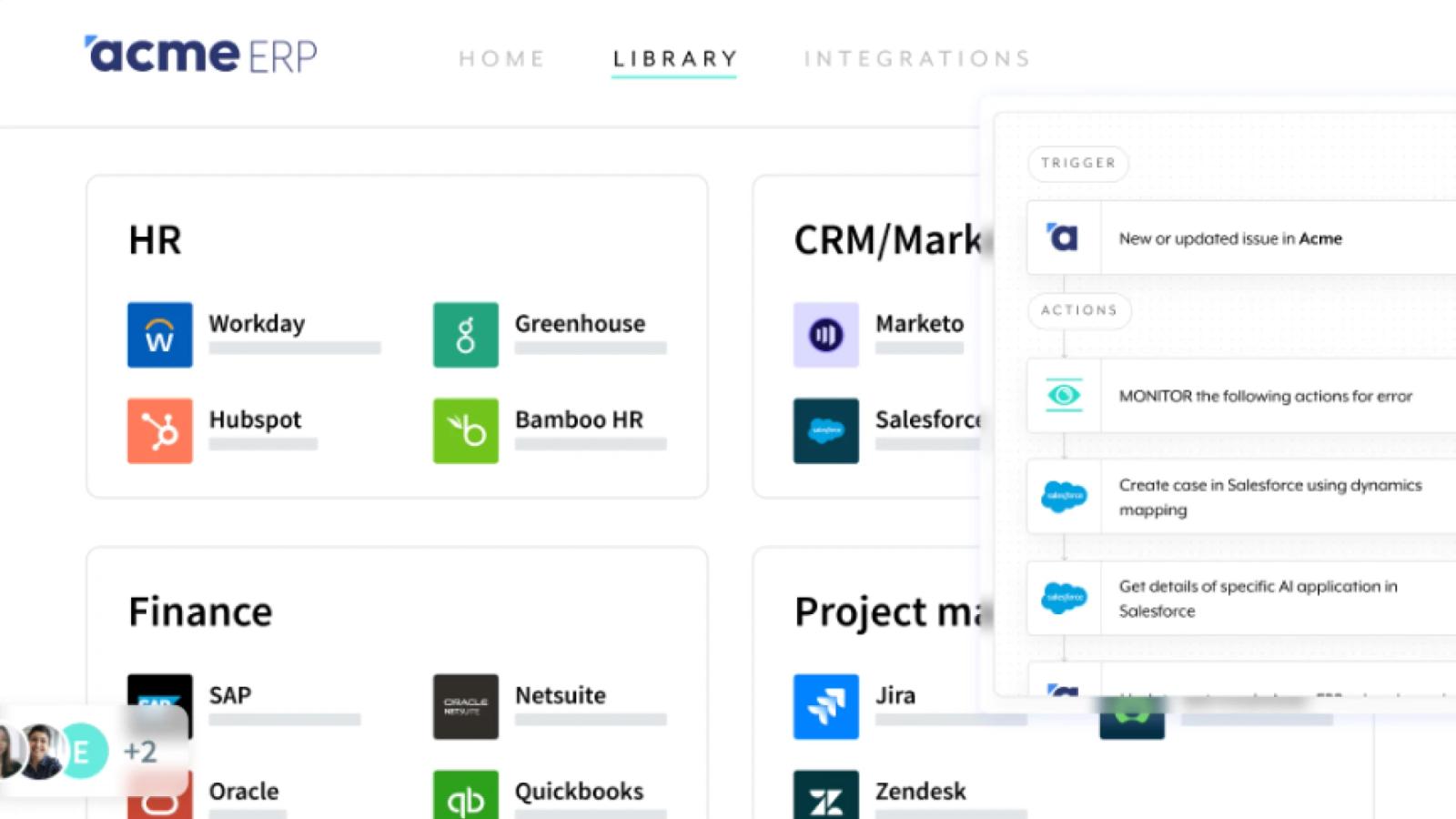Screen dimensions: 1456x819
Task: Open the green Bamboo HR icon
Action: (x=466, y=430)
